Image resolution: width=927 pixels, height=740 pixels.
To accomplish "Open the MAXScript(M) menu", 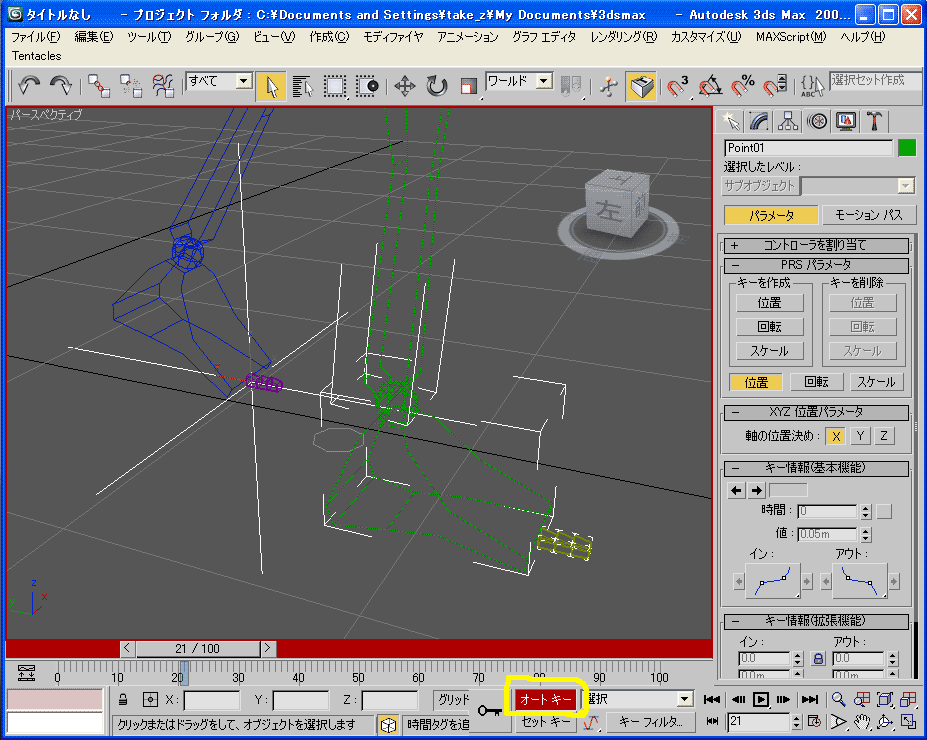I will pyautogui.click(x=791, y=37).
